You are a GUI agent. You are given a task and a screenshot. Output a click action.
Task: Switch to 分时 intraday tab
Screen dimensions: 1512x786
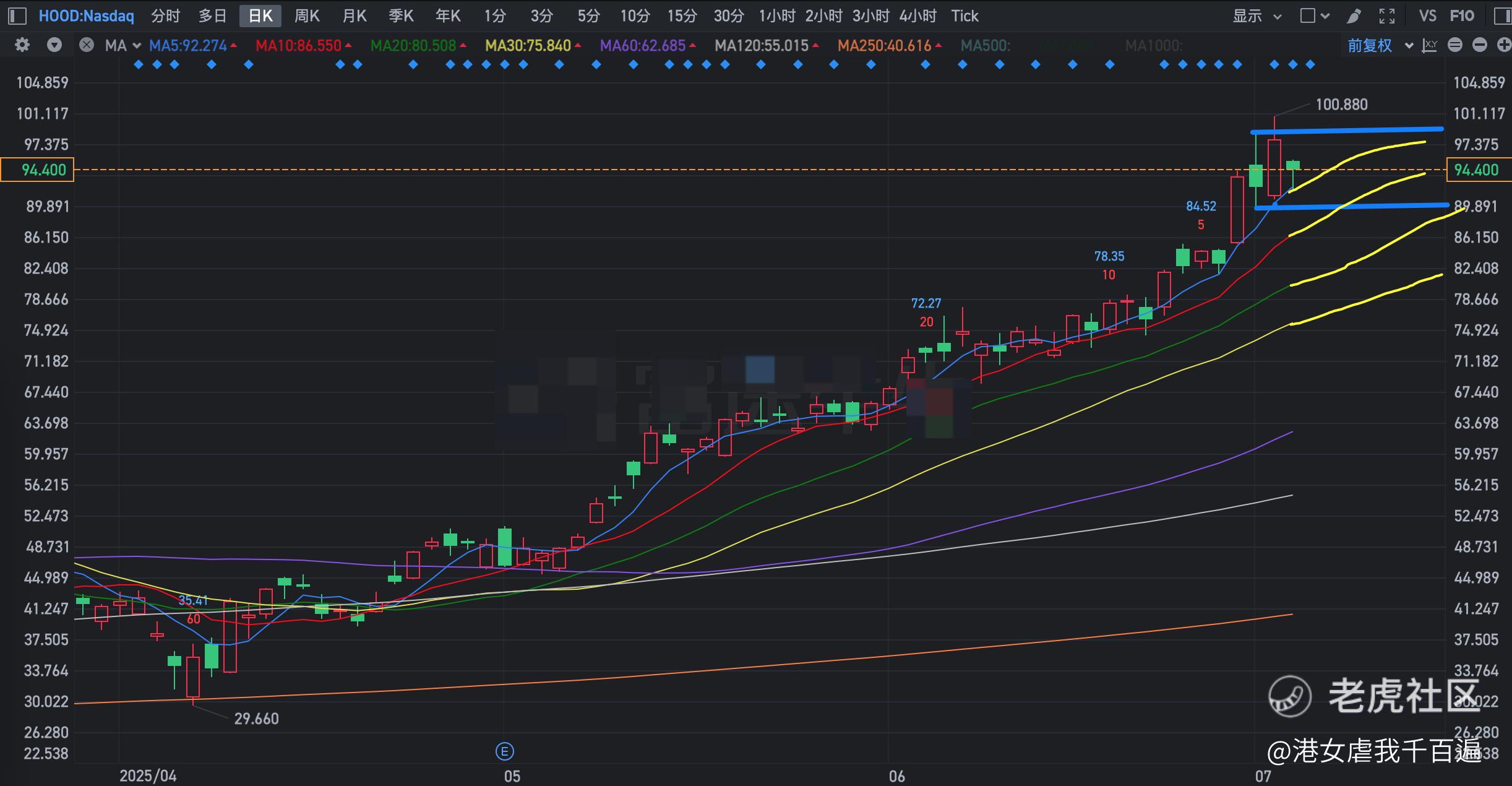pyautogui.click(x=165, y=16)
